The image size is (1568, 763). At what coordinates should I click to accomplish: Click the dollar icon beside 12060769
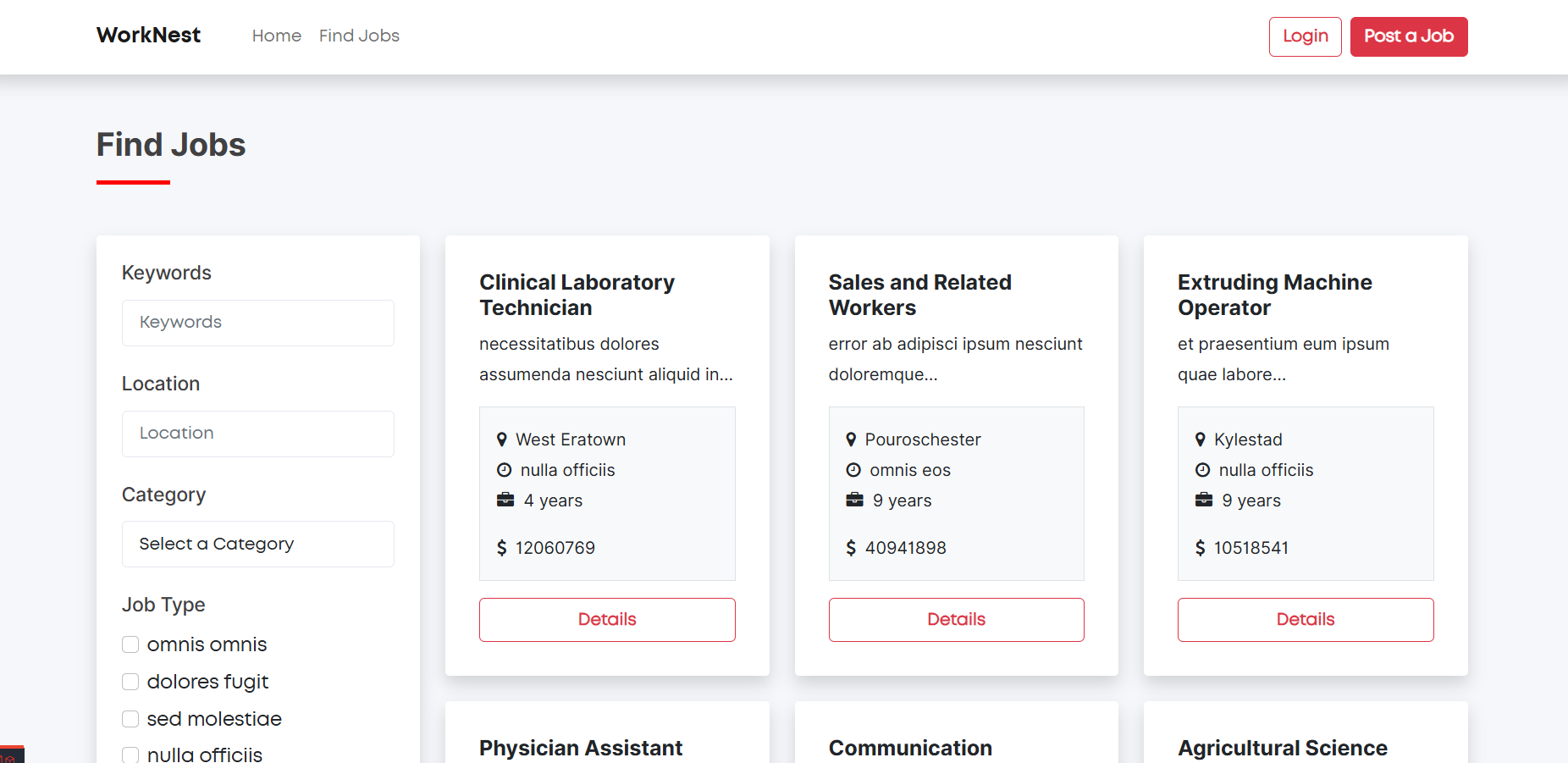[x=502, y=548]
